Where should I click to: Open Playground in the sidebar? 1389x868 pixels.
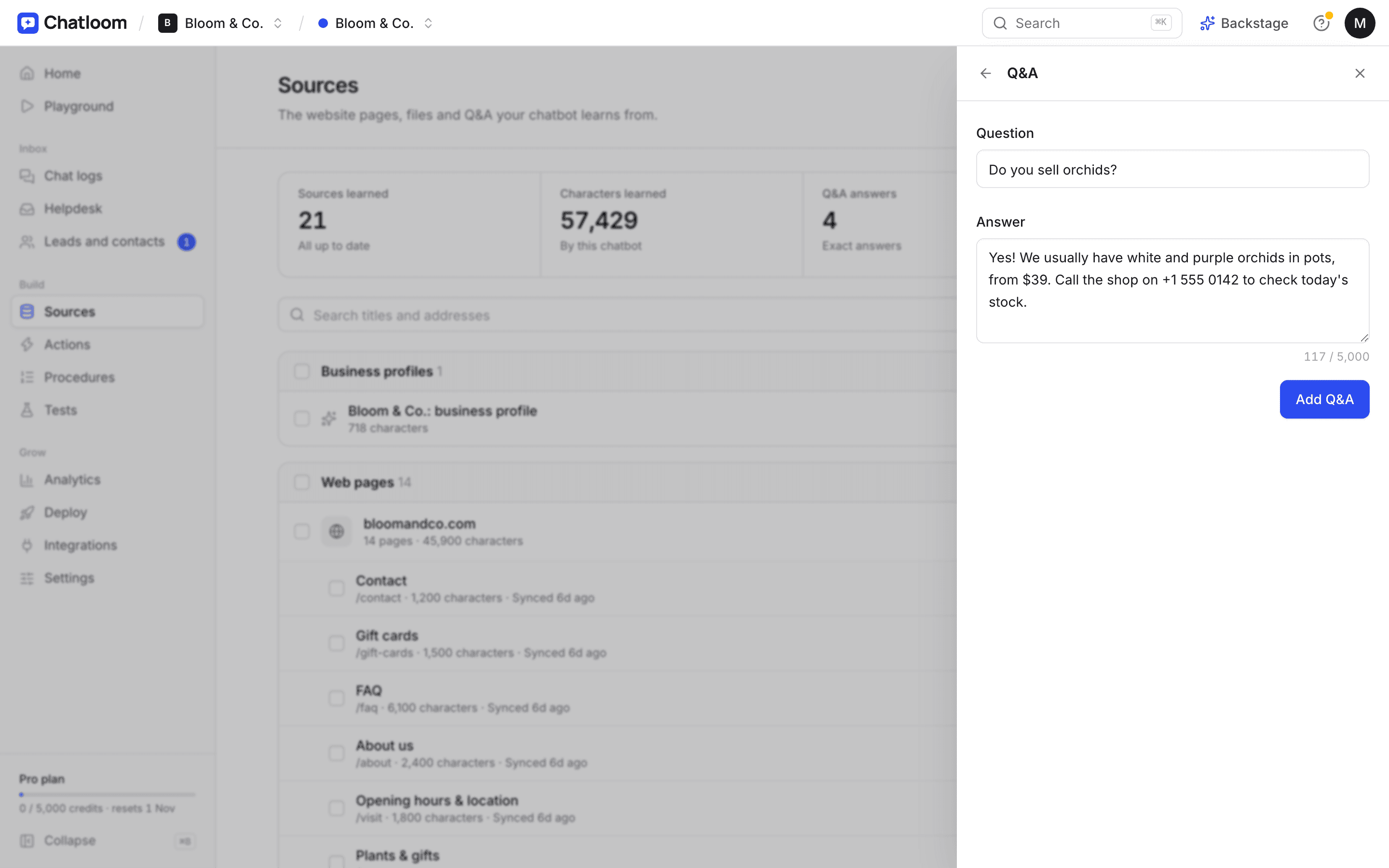(x=108, y=106)
